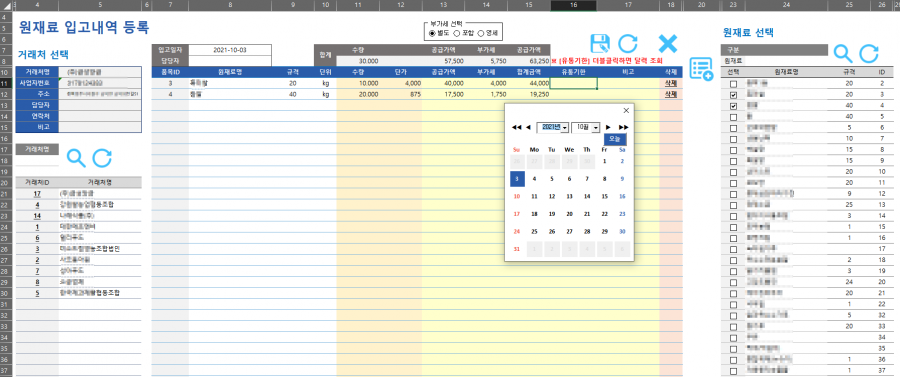The height and width of the screenshot is (377, 900).
Task: Tick the checkbox for material ID 5
Action: pyautogui.click(x=733, y=117)
